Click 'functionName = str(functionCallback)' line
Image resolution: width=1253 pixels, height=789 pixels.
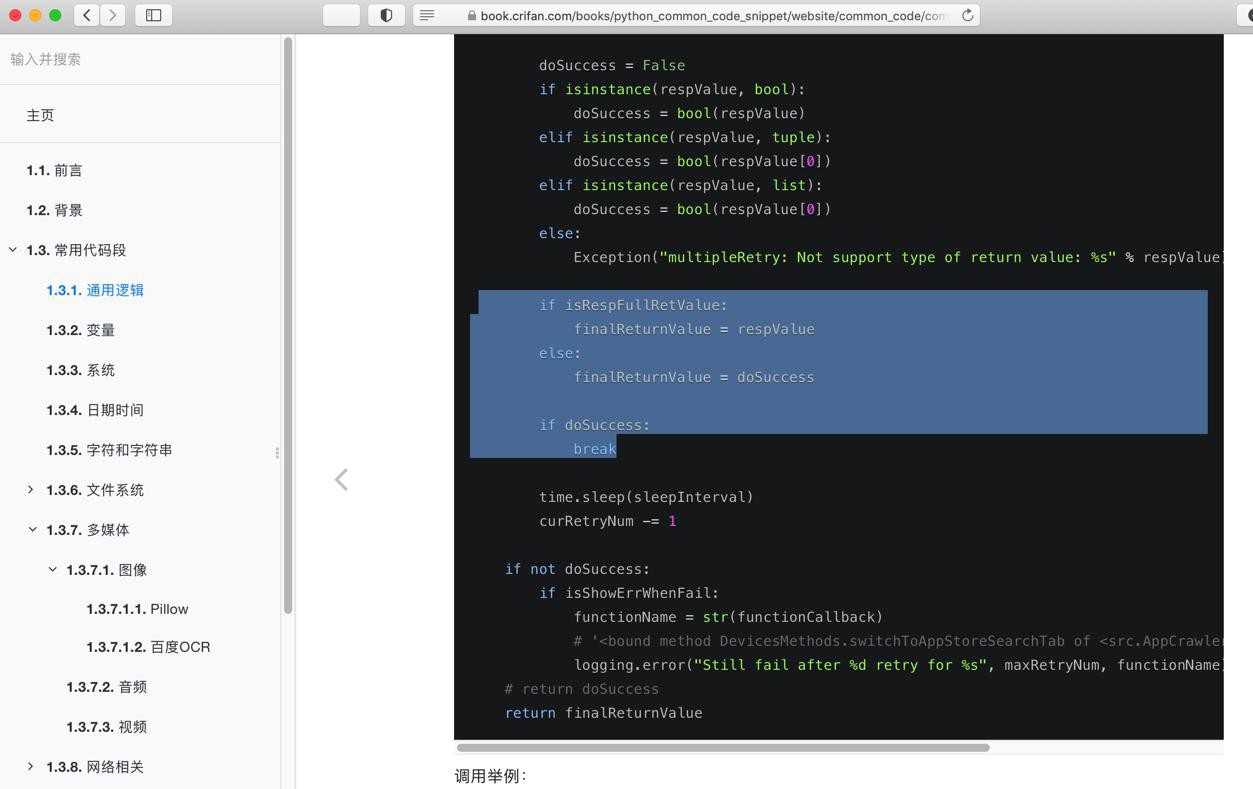coord(728,617)
